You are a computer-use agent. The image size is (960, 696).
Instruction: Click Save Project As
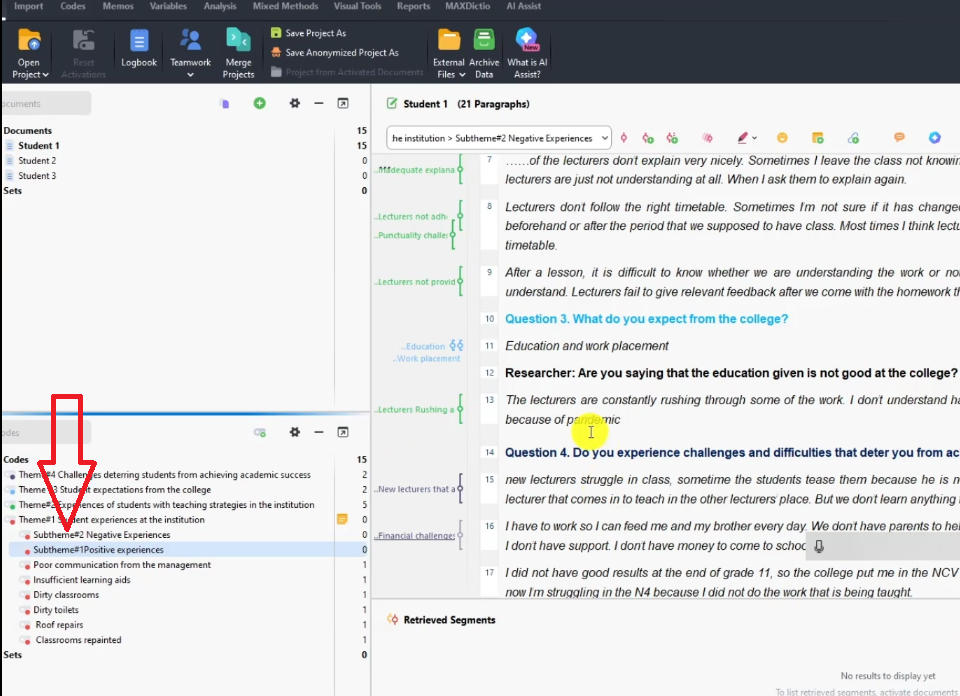309,33
